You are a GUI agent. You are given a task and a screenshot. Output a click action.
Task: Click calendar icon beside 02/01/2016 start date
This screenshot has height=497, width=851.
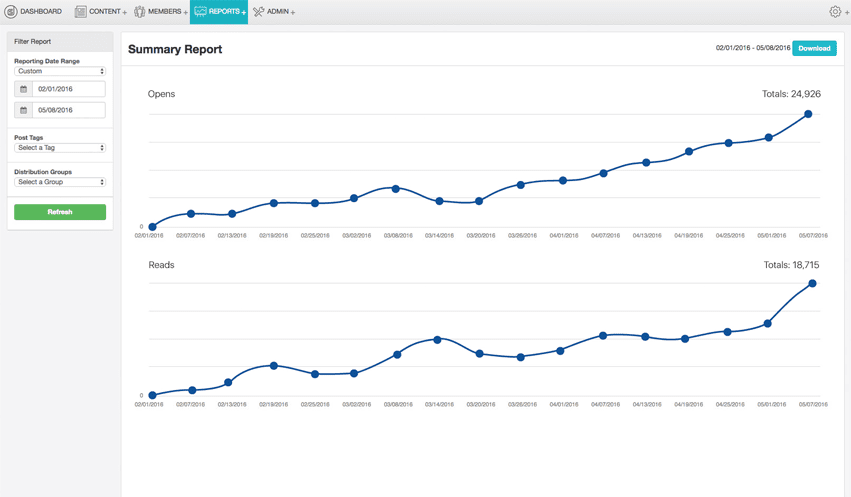tap(24, 89)
